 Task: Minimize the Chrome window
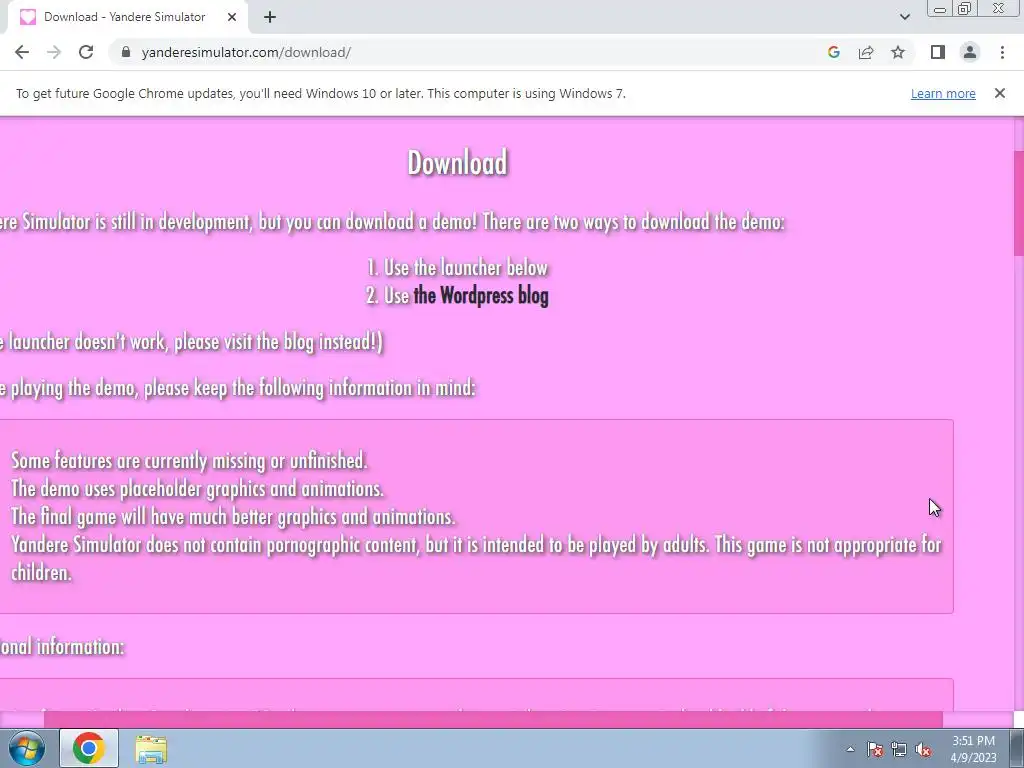click(940, 9)
